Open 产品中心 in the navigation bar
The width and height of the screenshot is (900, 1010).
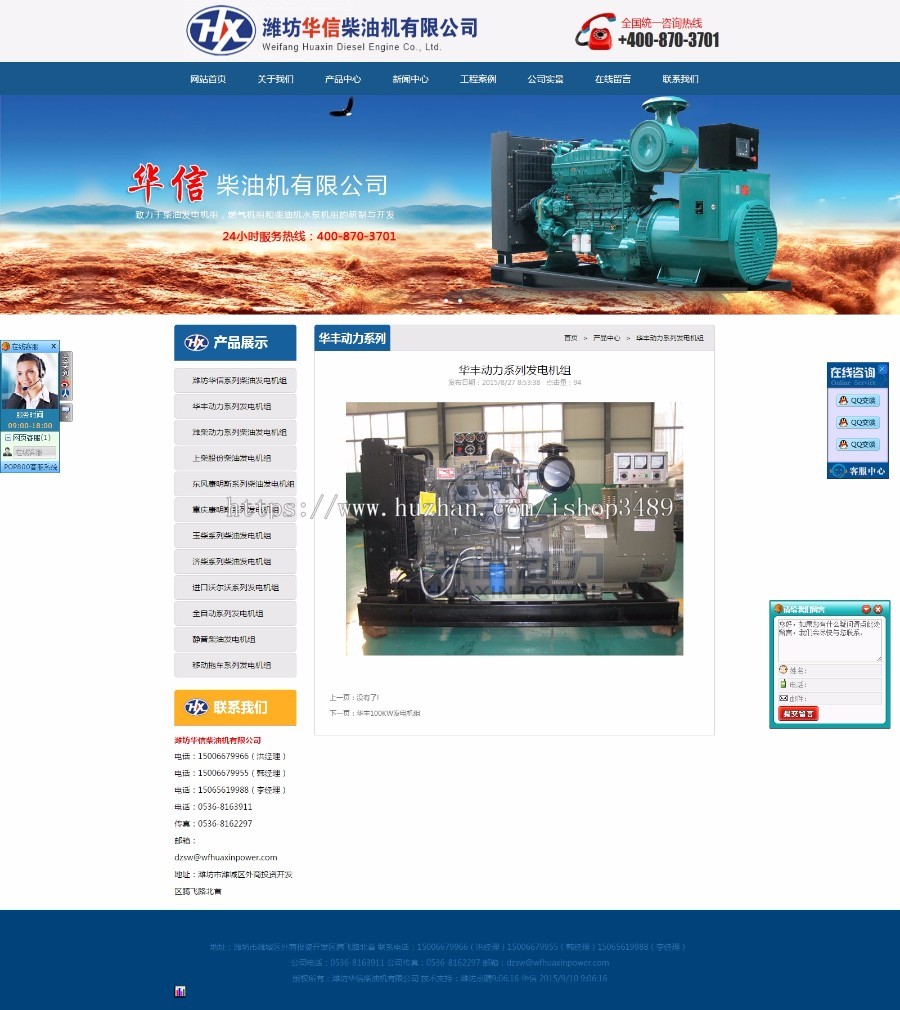pos(343,79)
